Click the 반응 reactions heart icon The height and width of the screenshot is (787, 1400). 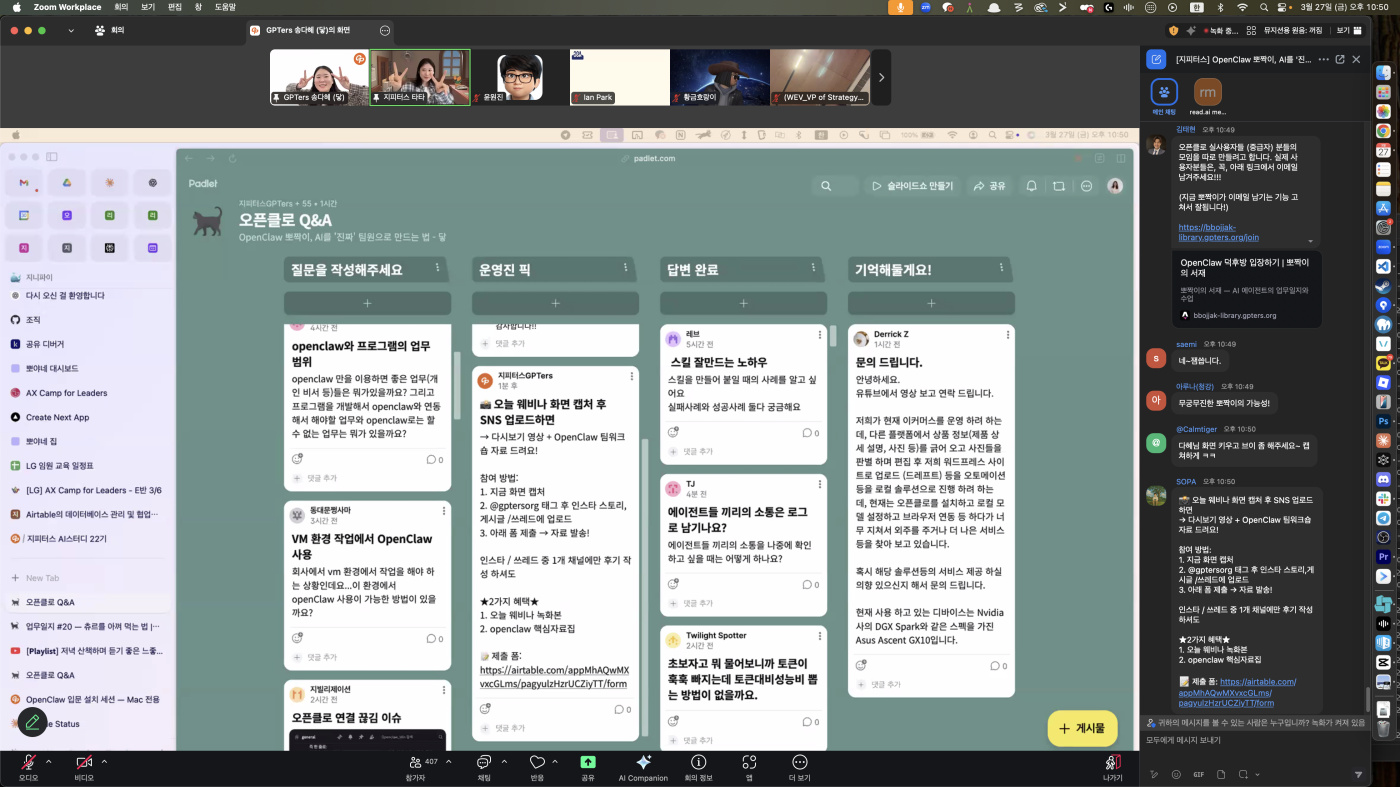pyautogui.click(x=537, y=763)
